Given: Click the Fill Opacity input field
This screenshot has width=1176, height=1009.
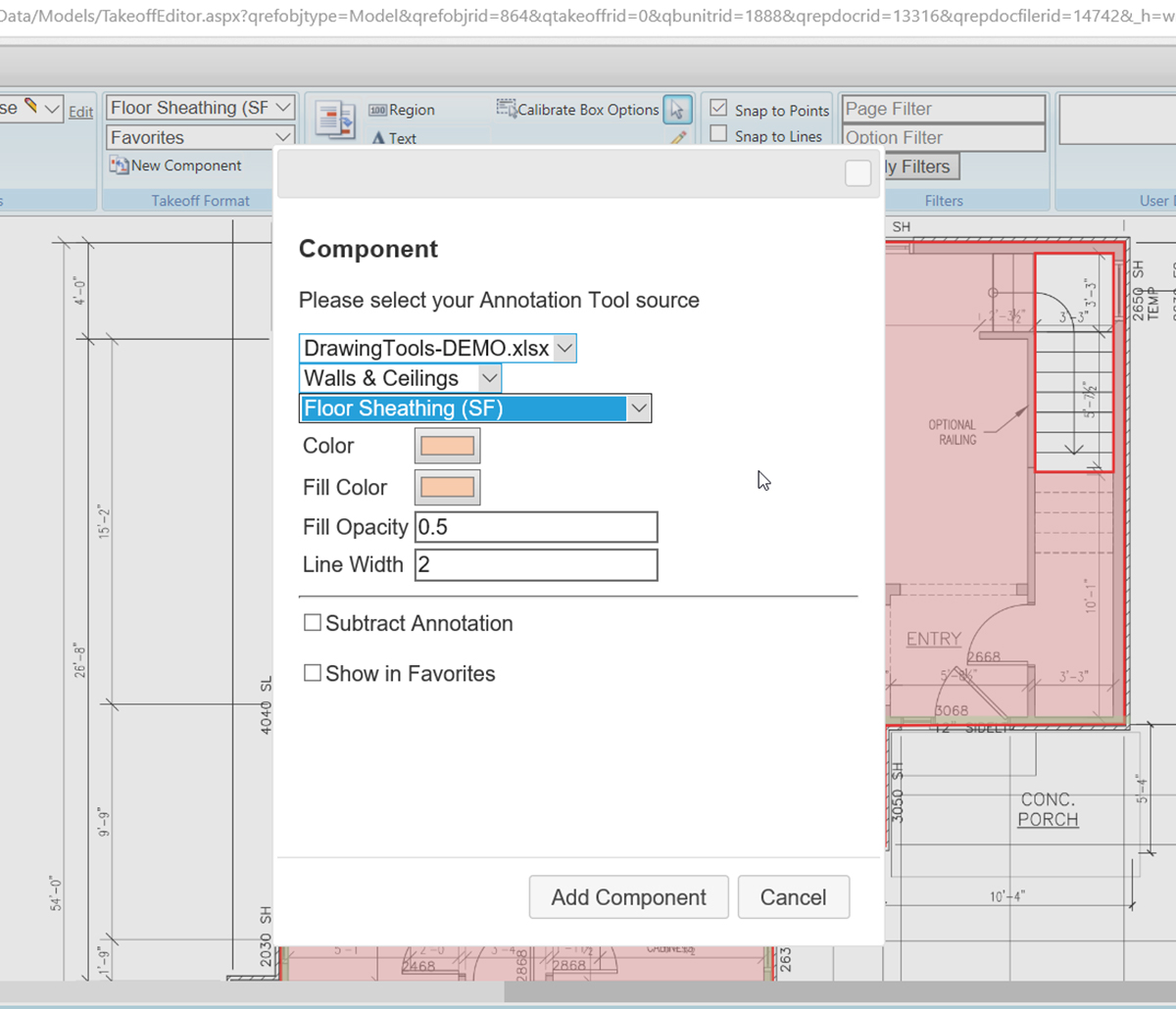Looking at the screenshot, I should pos(536,526).
